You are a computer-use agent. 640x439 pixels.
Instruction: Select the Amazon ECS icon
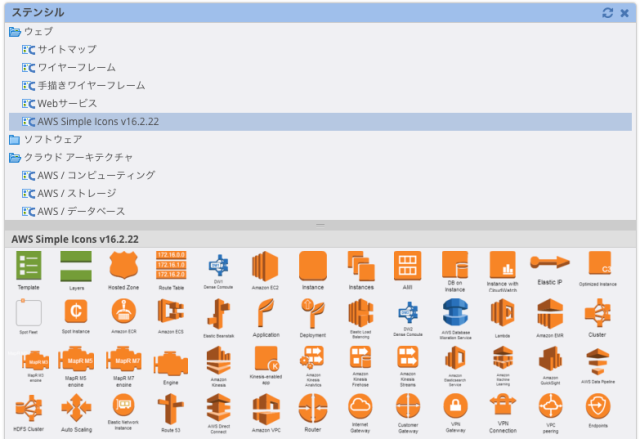click(171, 312)
